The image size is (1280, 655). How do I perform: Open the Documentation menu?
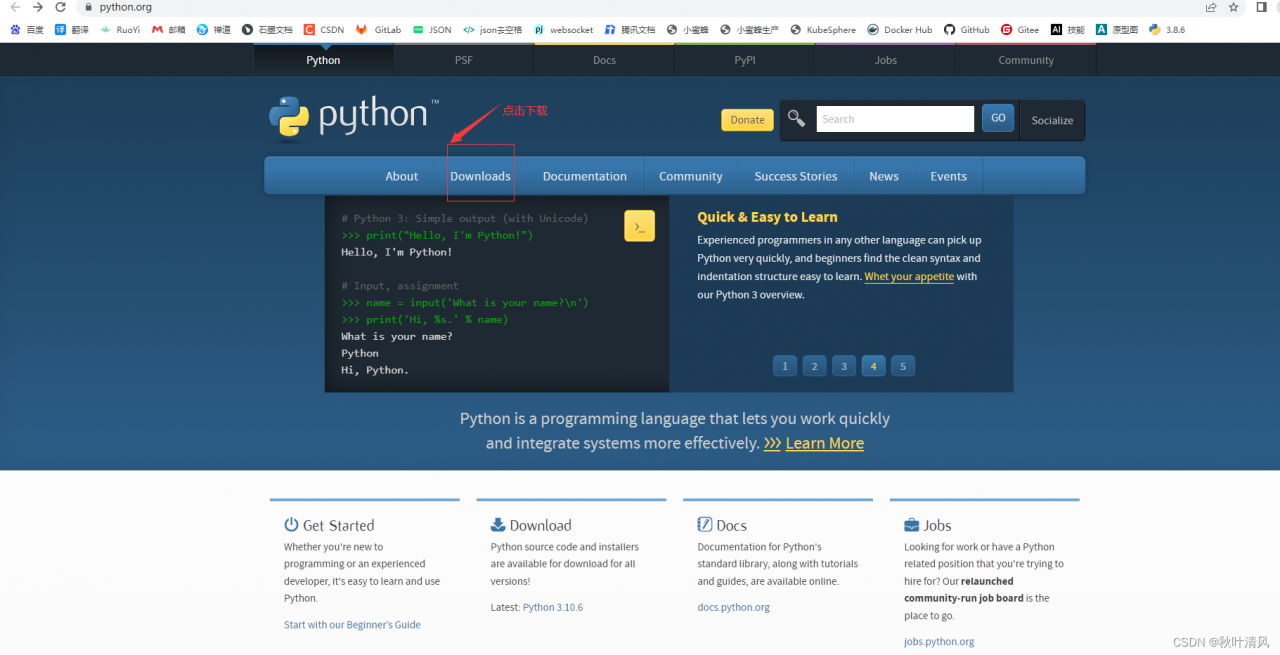[x=585, y=176]
